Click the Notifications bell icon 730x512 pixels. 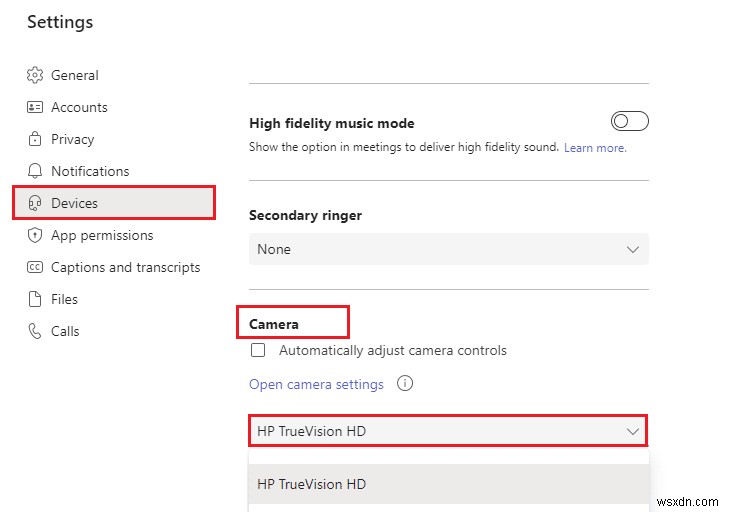pos(35,171)
